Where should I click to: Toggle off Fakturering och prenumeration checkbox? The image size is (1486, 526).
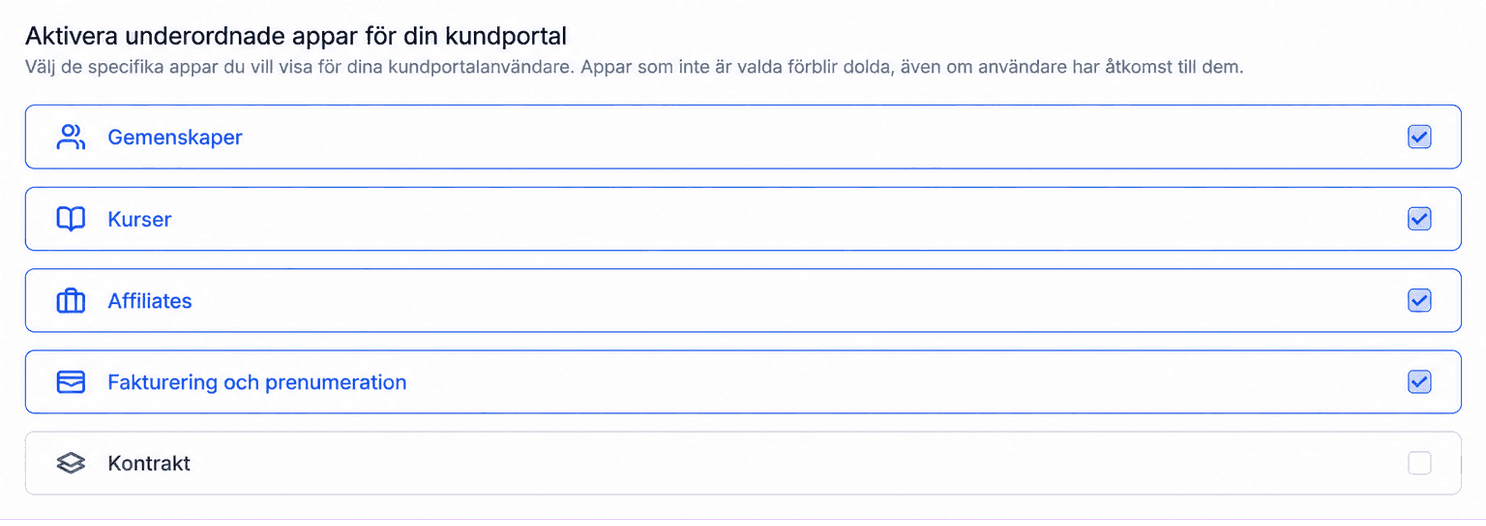coord(1419,382)
